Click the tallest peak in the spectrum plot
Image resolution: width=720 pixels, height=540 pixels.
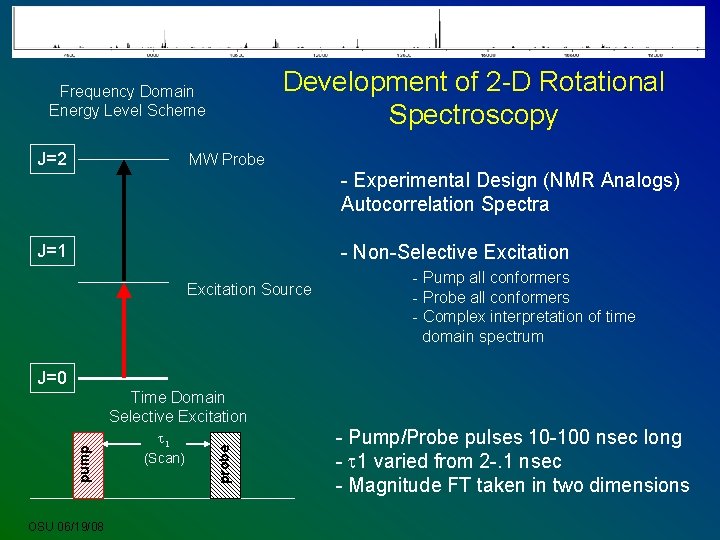coord(439,28)
